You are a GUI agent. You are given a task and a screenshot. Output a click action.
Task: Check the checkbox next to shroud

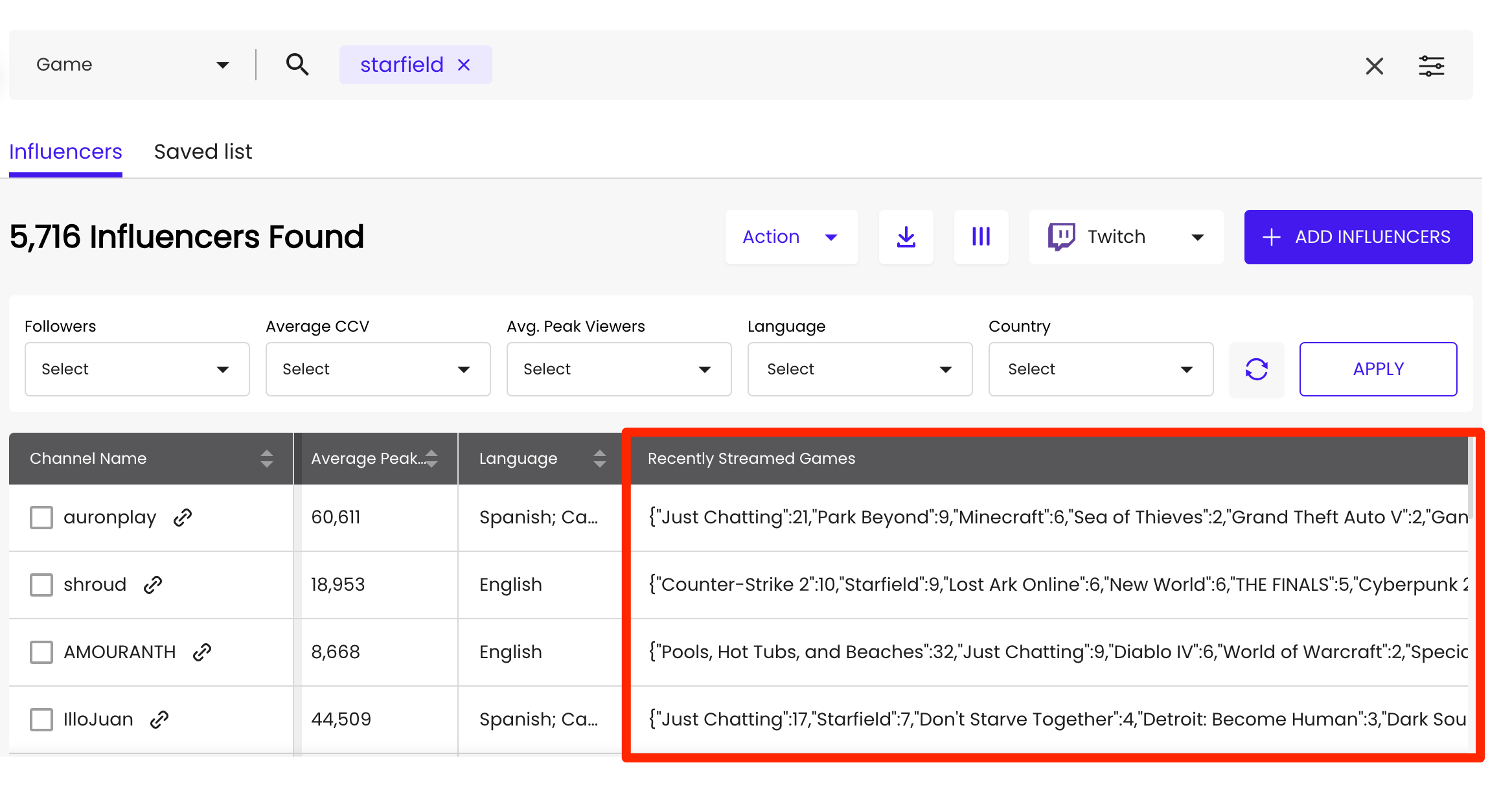point(41,584)
